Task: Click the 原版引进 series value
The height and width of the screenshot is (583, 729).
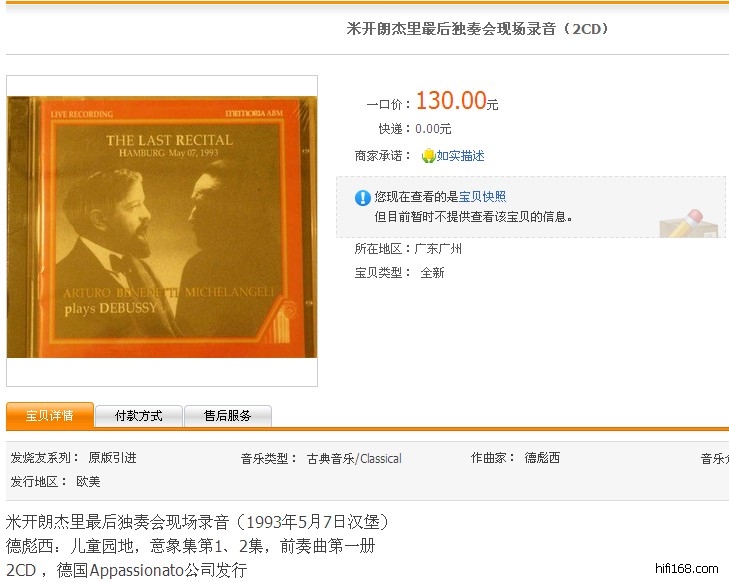Action: 113,457
